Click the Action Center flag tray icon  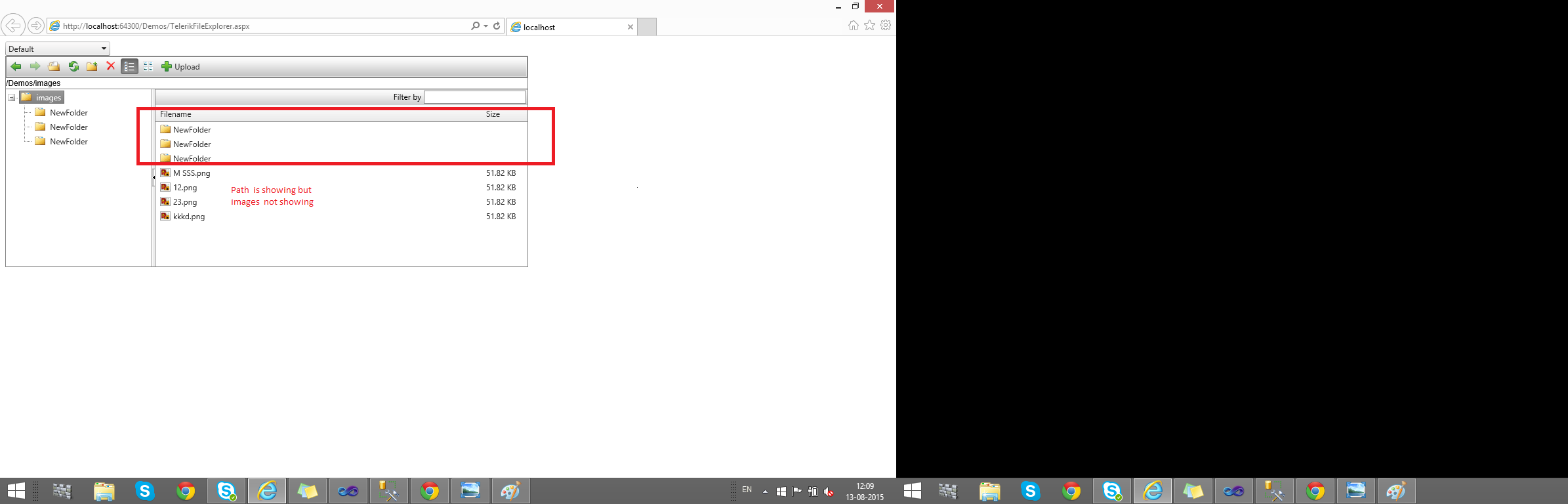[797, 491]
